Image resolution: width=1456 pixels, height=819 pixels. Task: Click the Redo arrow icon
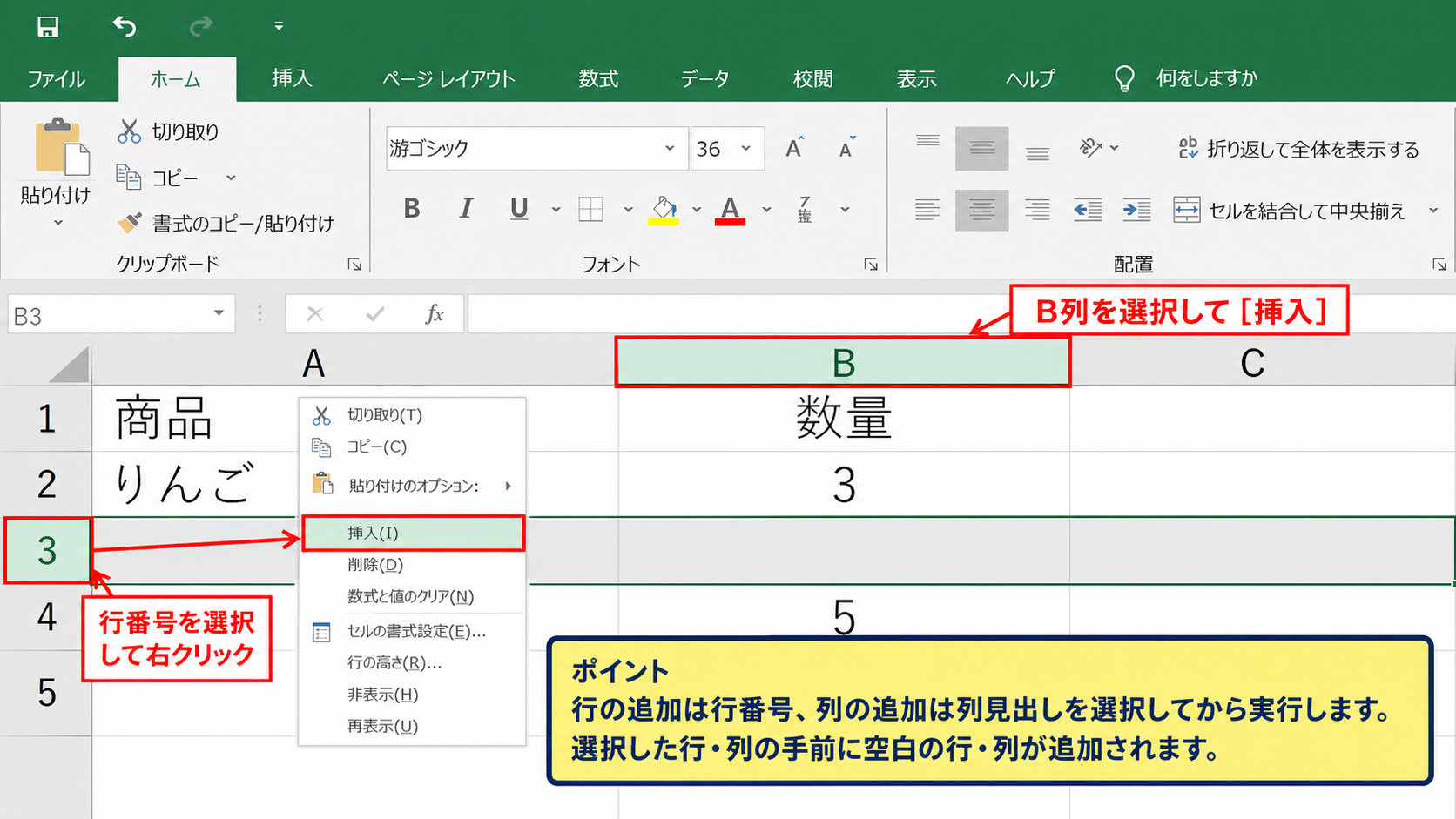point(201,27)
